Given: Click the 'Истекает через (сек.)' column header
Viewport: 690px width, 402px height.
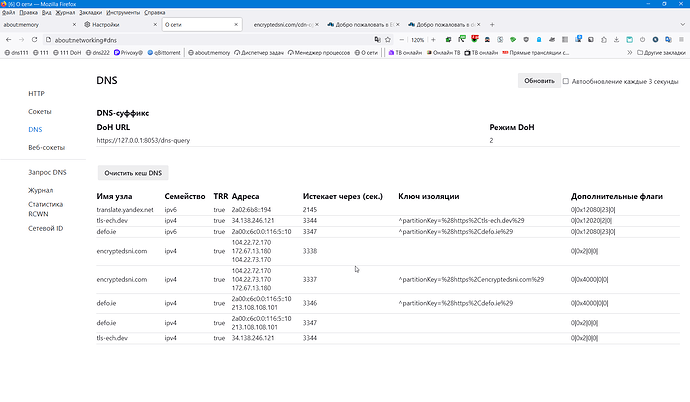Looking at the screenshot, I should pos(343,196).
